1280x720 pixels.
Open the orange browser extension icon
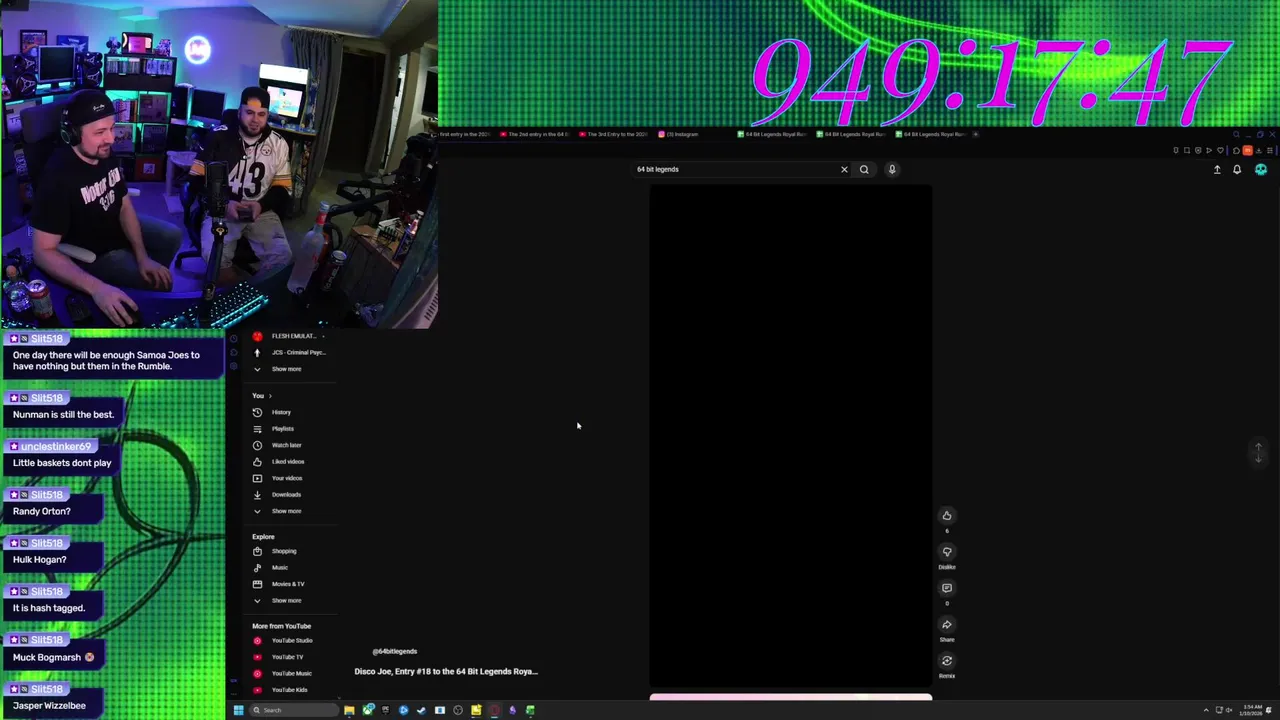pos(1247,150)
